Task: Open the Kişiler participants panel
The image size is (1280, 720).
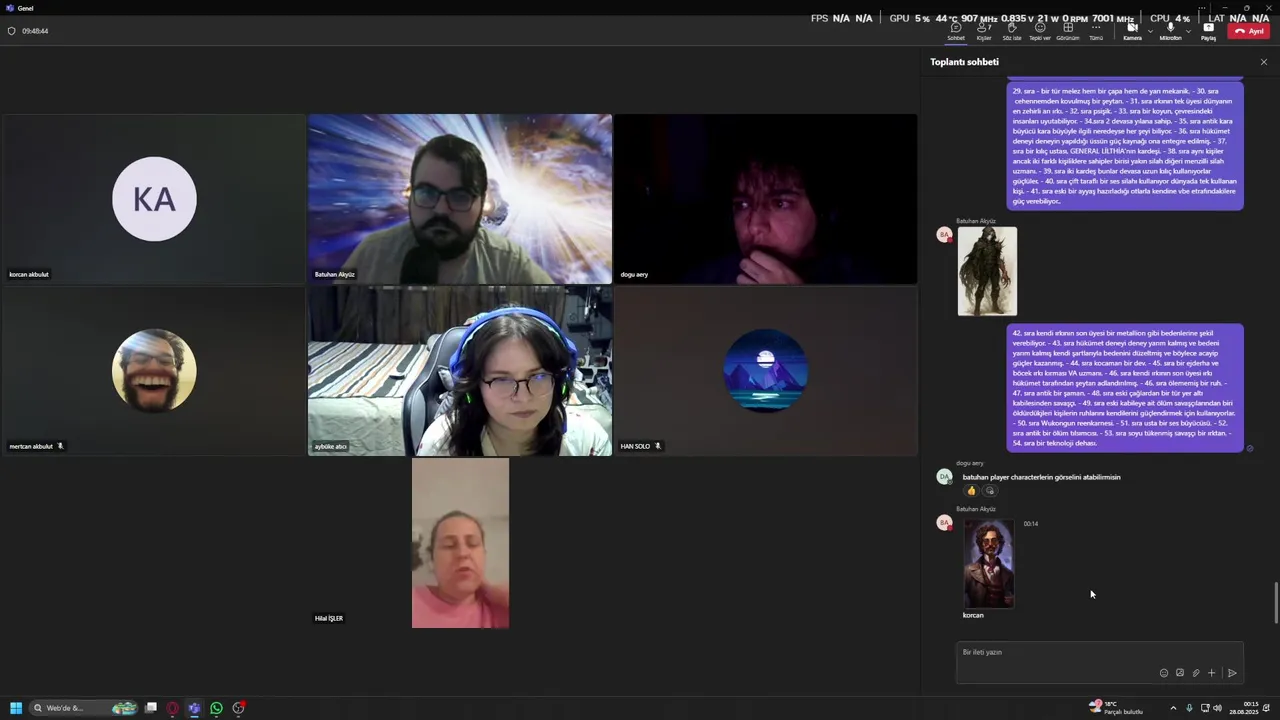Action: pyautogui.click(x=984, y=31)
